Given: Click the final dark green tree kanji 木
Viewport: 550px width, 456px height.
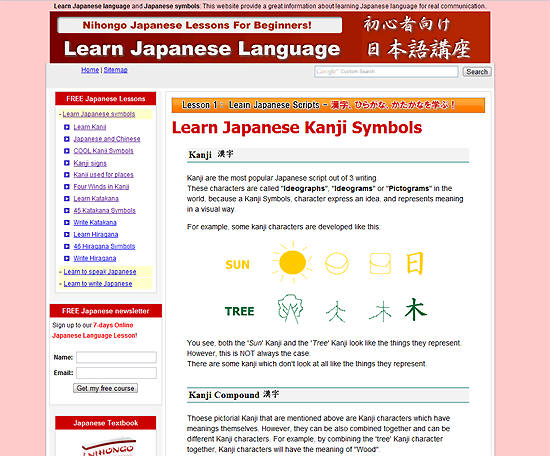Looking at the screenshot, I should [415, 309].
